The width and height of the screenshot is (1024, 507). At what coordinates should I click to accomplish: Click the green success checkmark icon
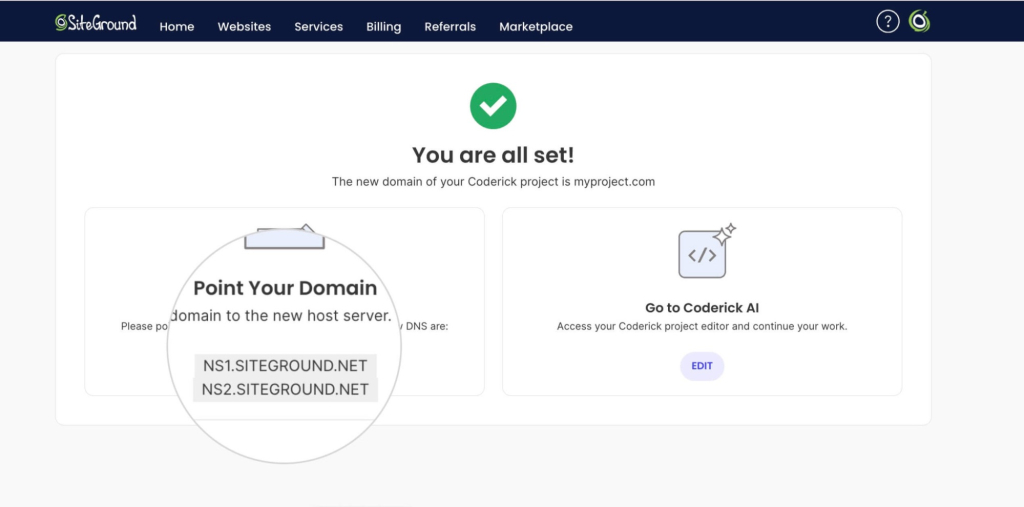tap(493, 106)
